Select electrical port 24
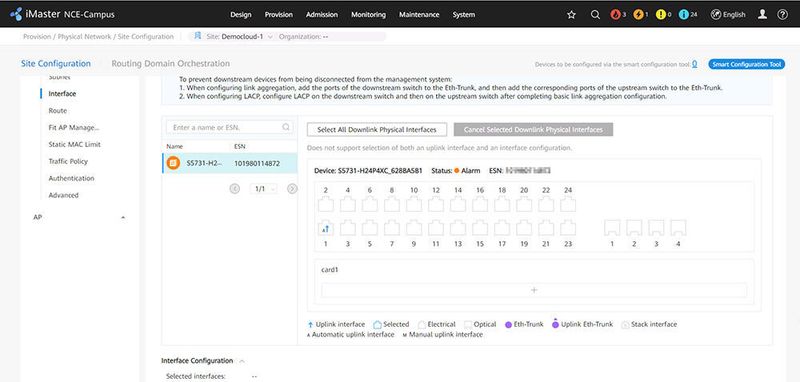 568,205
